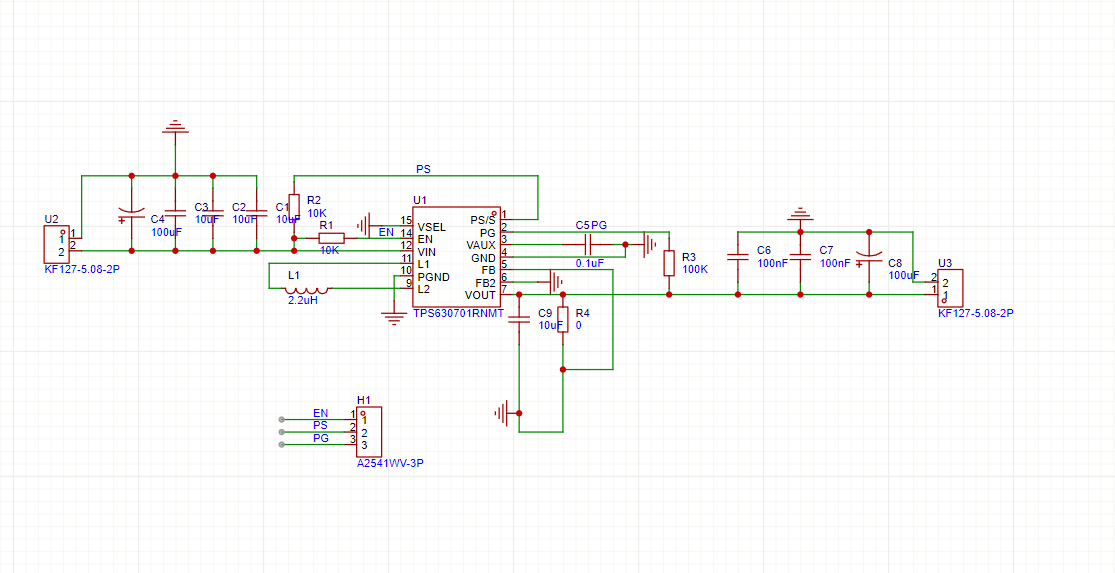Image resolution: width=1115 pixels, height=573 pixels.
Task: Click the A2541WV-3P header part label
Action: pos(390,464)
